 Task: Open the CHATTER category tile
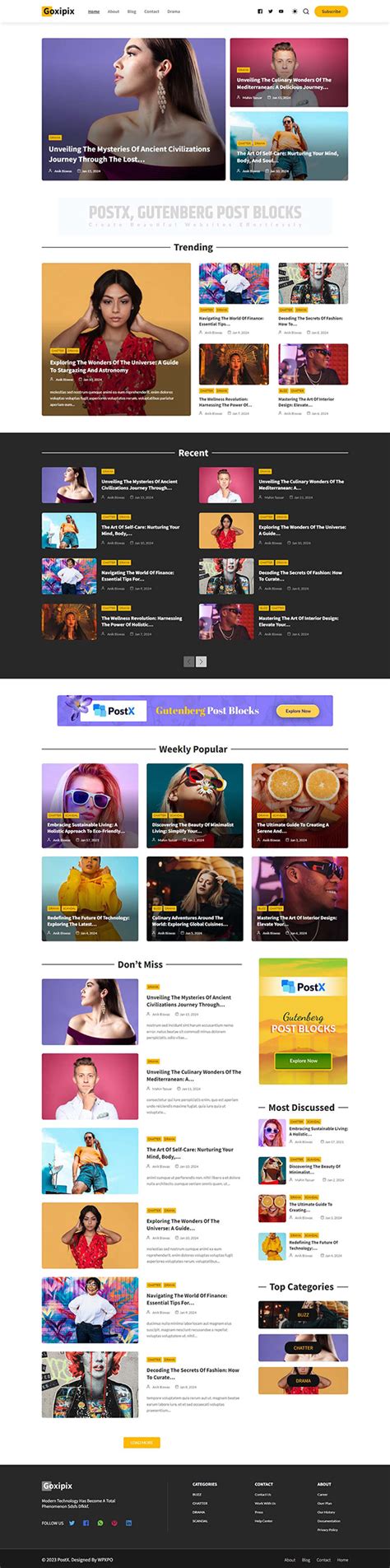click(x=303, y=1347)
